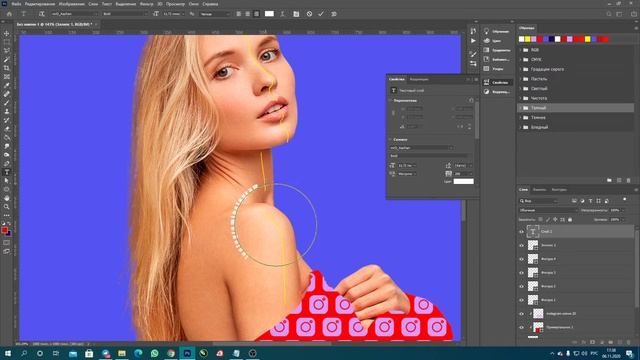Image resolution: width=640 pixels, height=360 pixels.
Task: Switch to the Коррекция tab in properties
Action: tap(419, 79)
